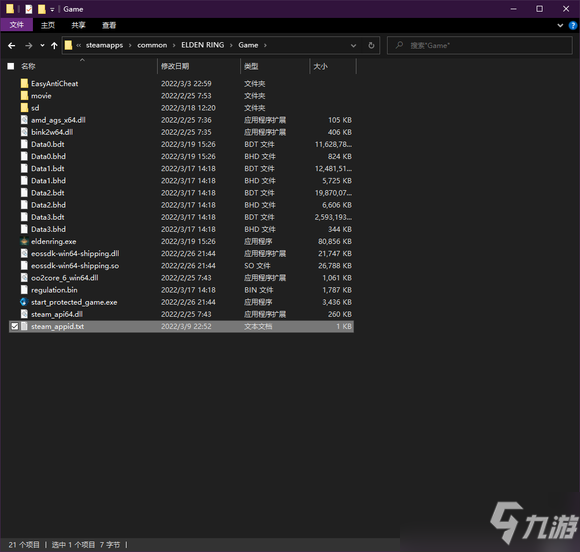Click the address bar folder icon

point(68,45)
